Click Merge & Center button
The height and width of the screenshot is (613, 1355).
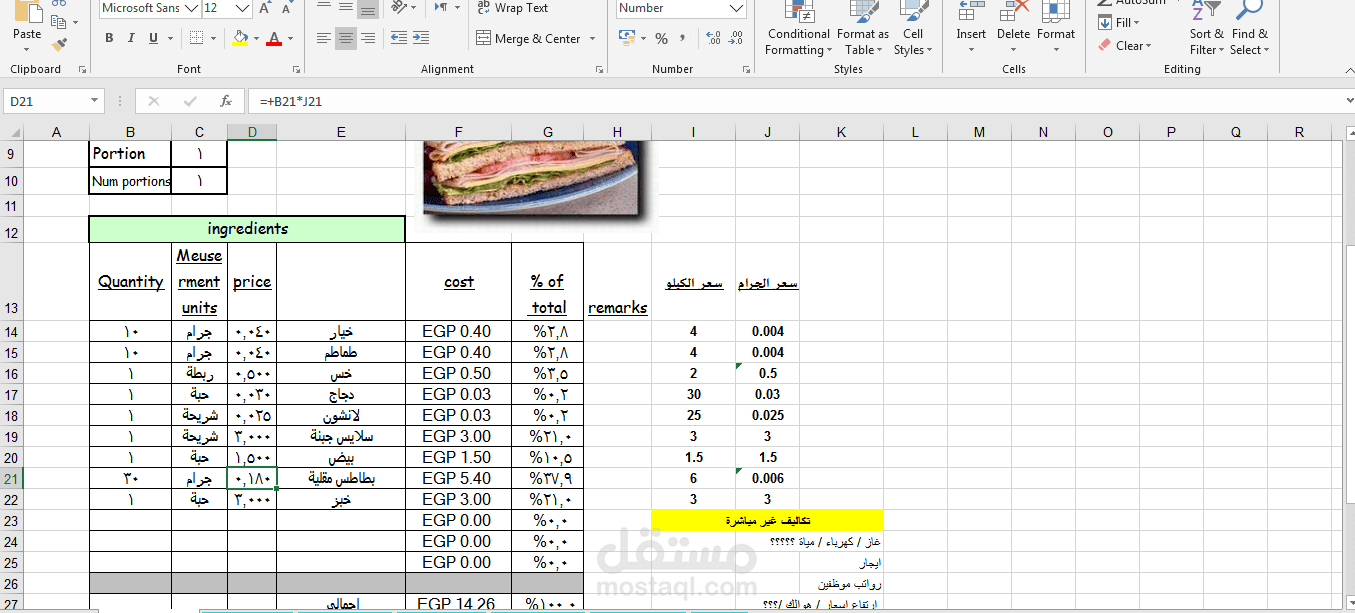(x=529, y=38)
